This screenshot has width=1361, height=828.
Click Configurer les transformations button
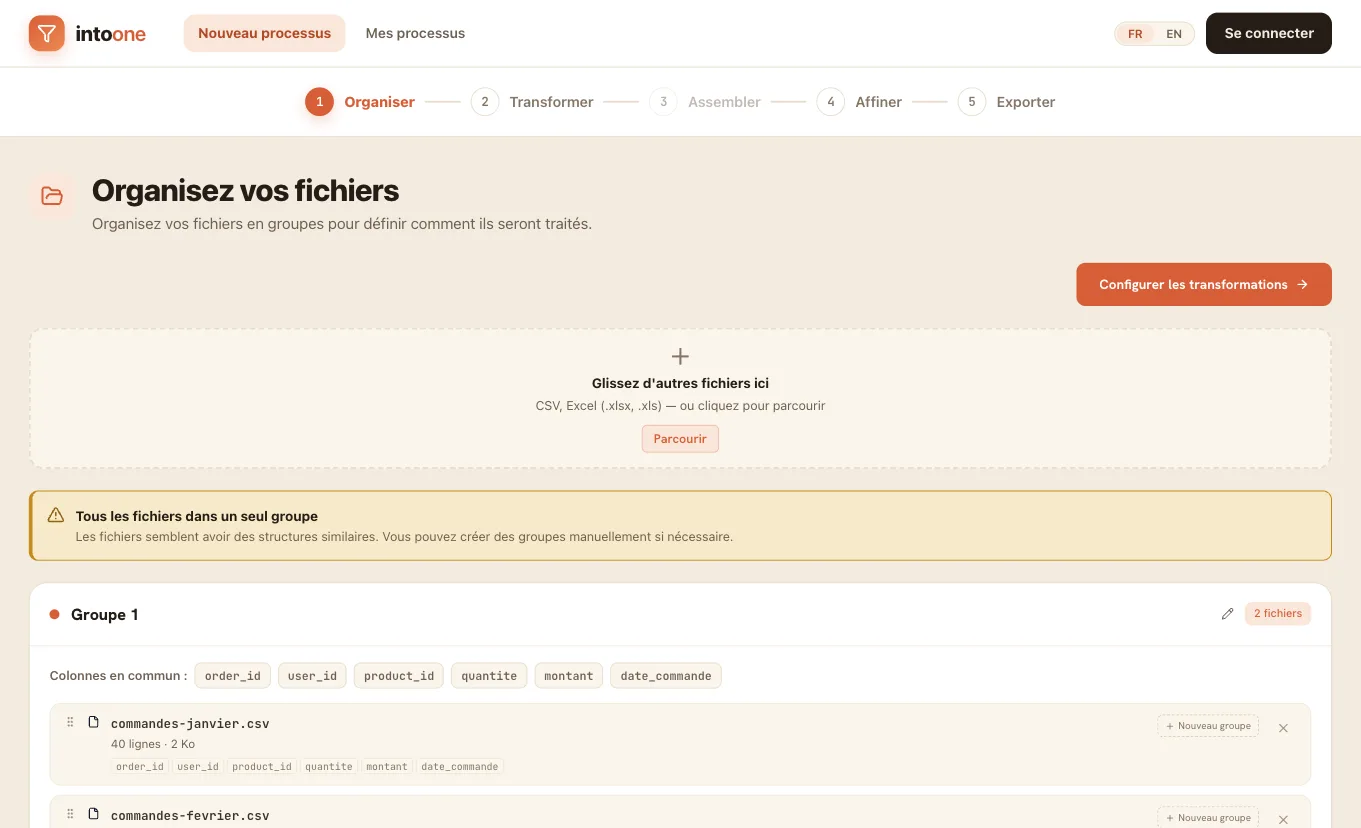(1204, 284)
